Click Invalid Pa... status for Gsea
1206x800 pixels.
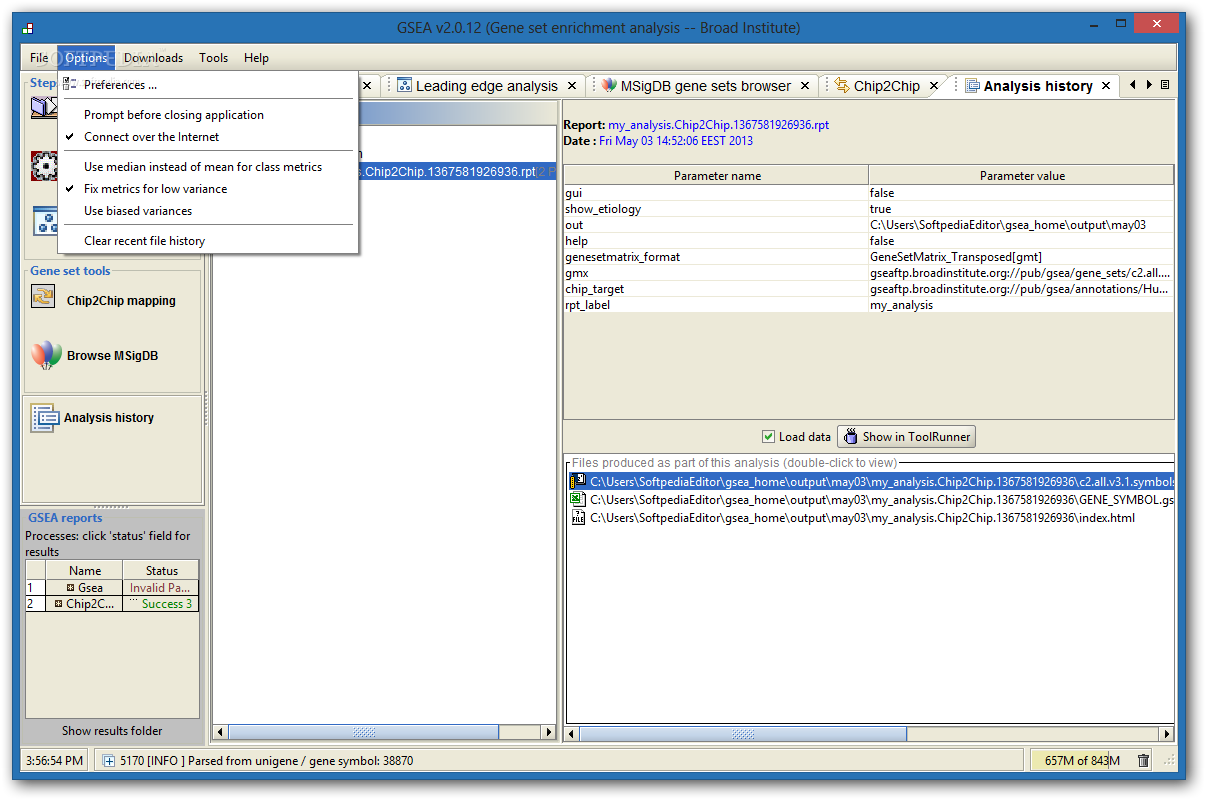(x=161, y=588)
